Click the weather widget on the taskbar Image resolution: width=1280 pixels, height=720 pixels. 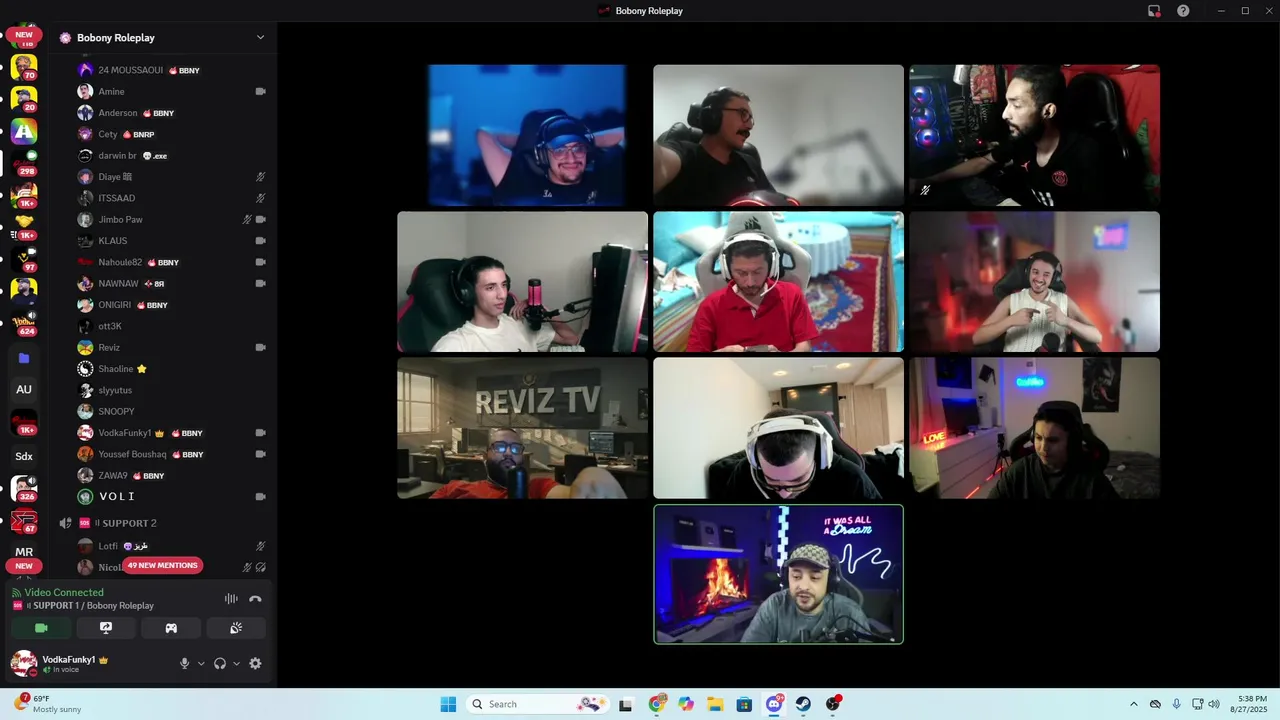[x=48, y=704]
